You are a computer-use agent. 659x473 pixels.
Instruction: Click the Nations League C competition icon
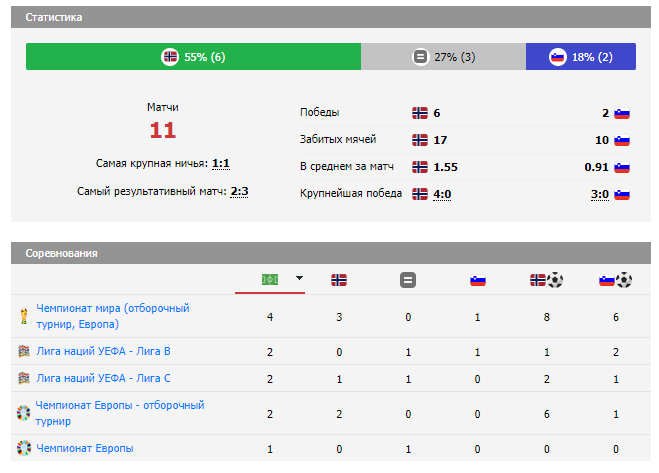point(24,378)
